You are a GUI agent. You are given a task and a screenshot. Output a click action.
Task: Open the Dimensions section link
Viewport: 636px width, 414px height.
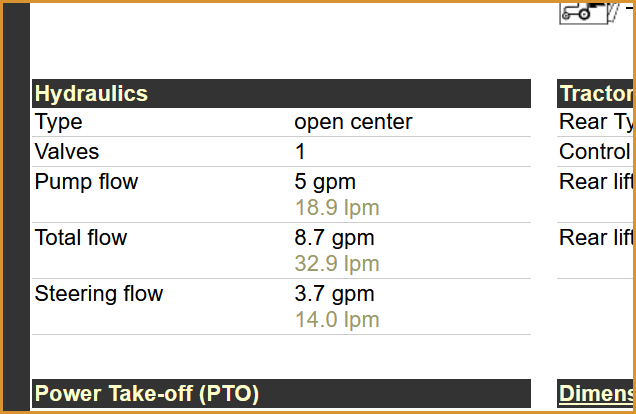[595, 393]
